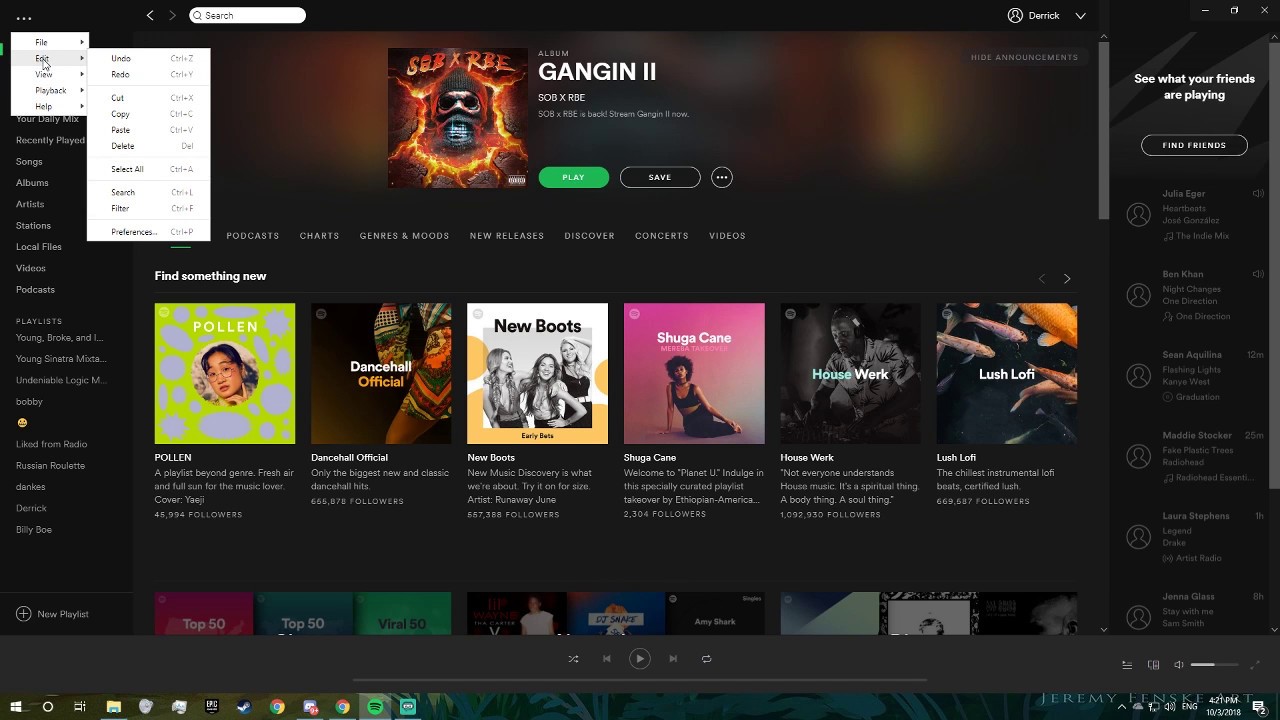
Task: Go forward with the navigation arrow
Action: coord(172,15)
